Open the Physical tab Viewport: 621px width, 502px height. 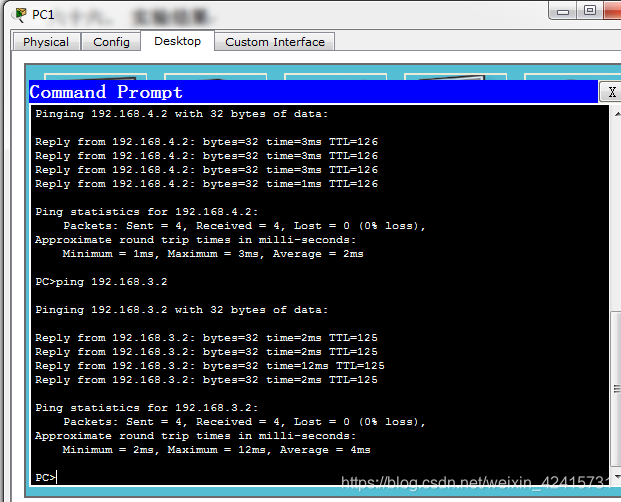[46, 42]
